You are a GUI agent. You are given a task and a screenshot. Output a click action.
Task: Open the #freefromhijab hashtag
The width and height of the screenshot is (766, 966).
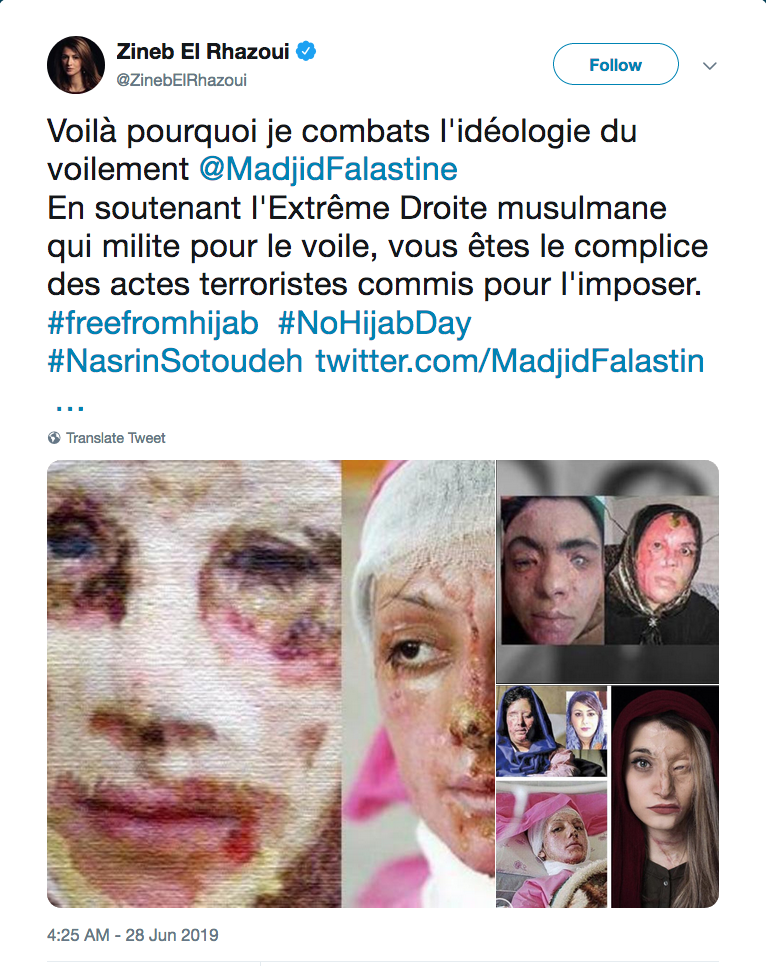153,323
